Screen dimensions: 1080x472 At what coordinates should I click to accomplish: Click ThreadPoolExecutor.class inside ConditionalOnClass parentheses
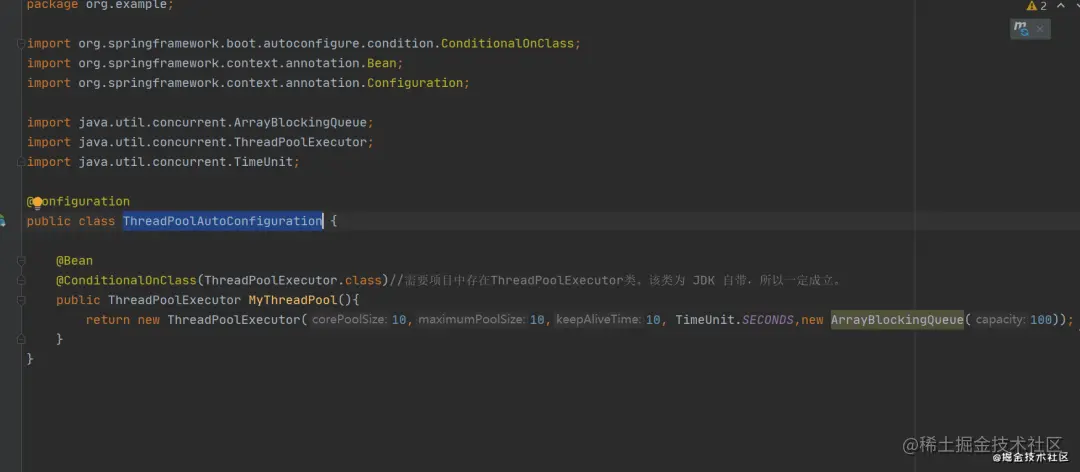click(293, 280)
